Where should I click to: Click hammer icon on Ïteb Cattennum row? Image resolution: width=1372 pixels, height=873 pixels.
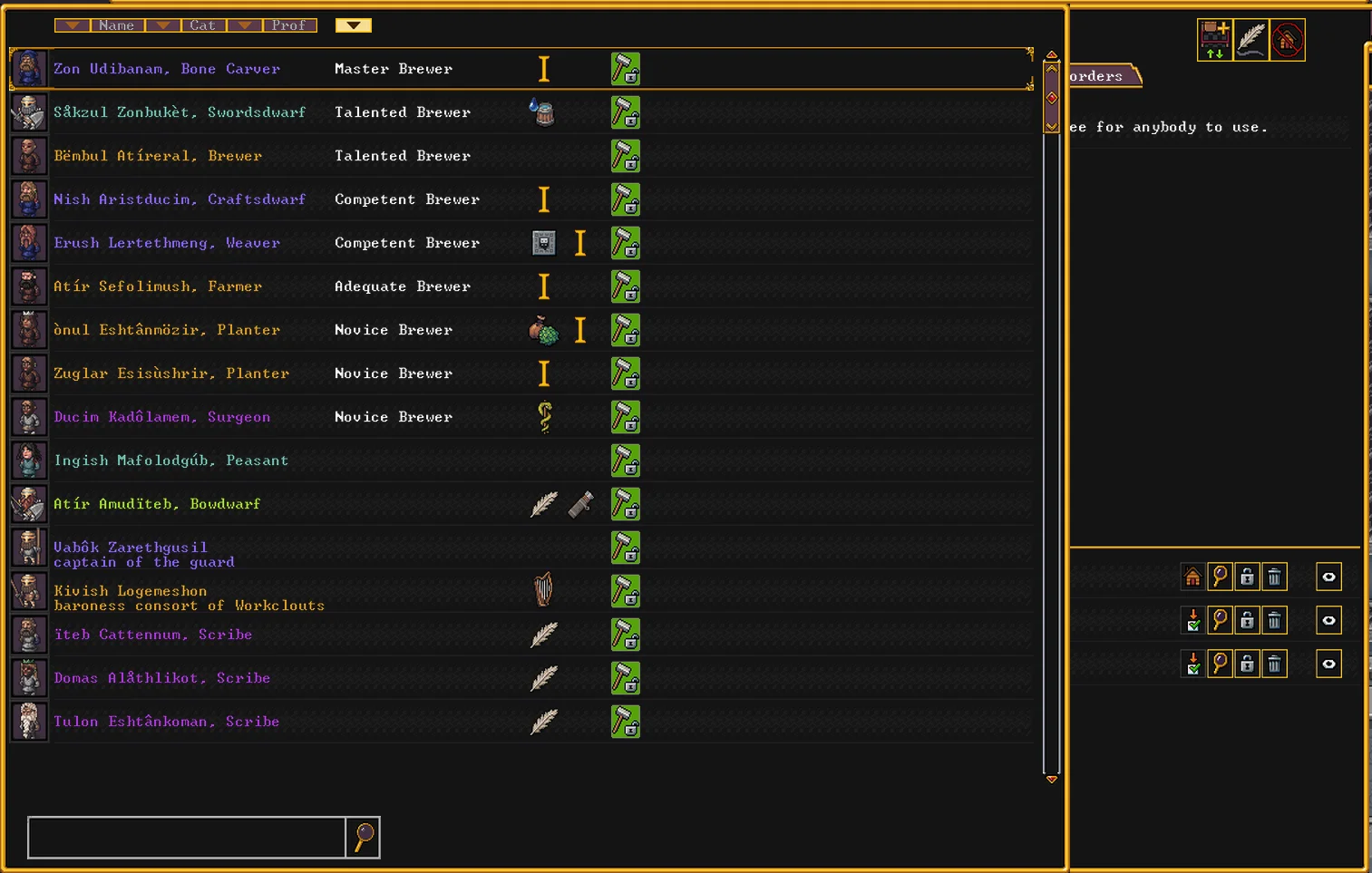pyautogui.click(x=626, y=635)
